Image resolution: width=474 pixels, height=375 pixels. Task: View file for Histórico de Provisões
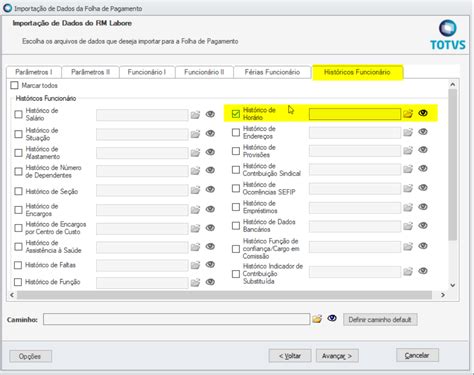tap(423, 150)
